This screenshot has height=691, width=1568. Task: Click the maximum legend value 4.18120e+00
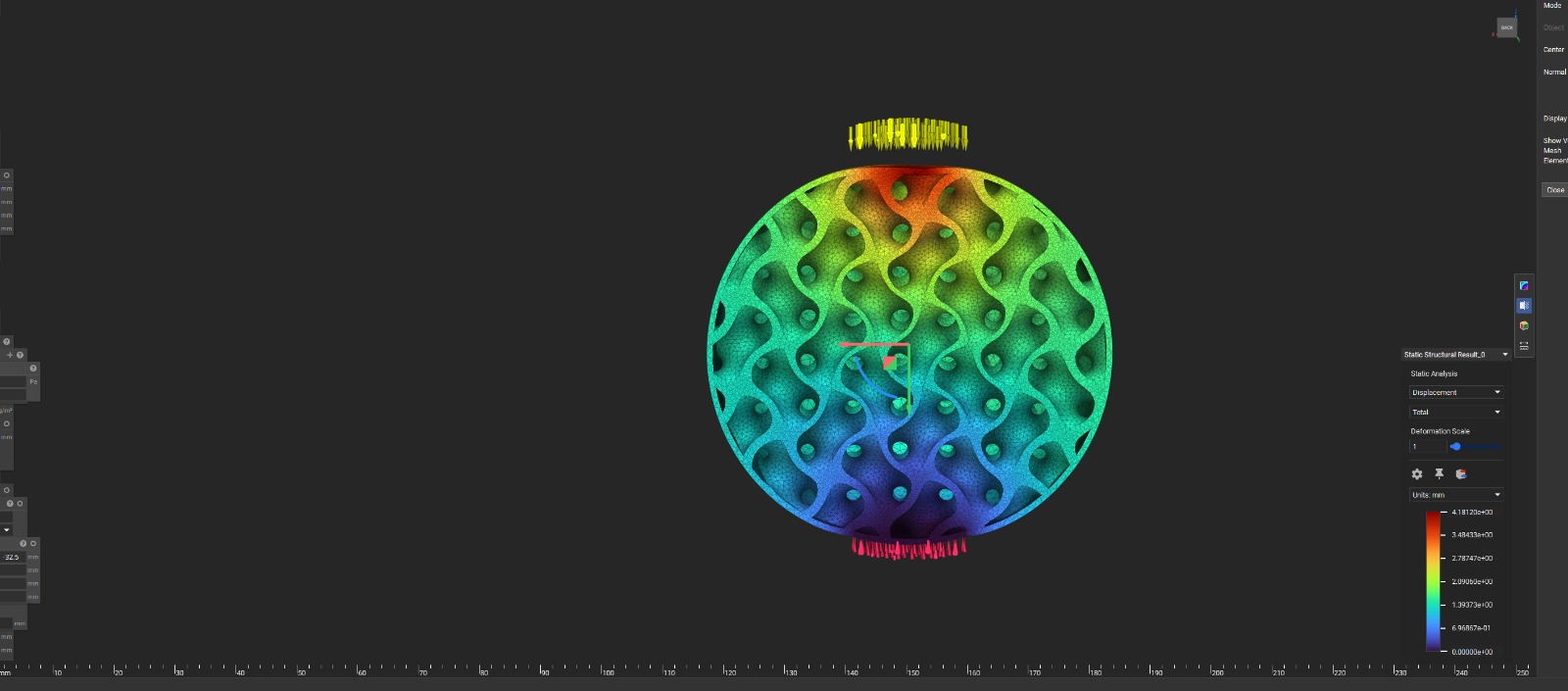(1472, 513)
